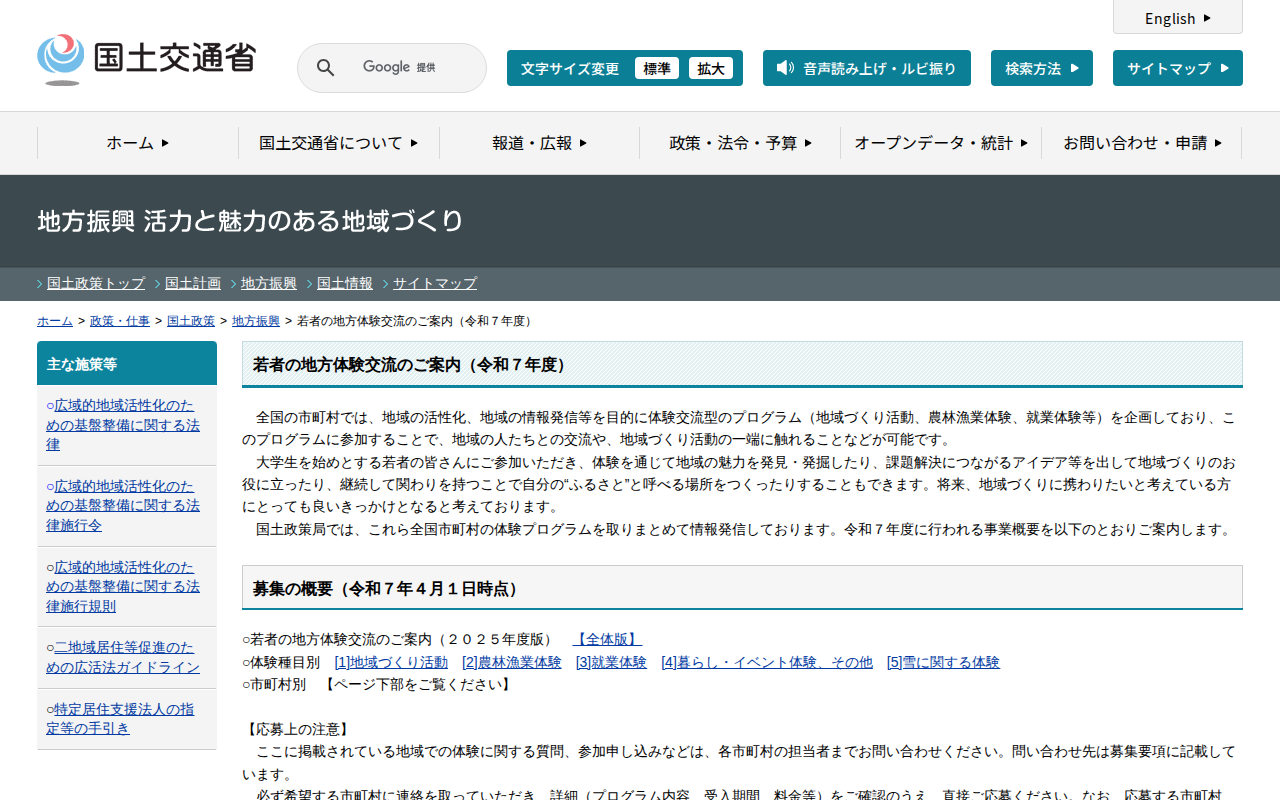The width and height of the screenshot is (1280, 800).
Task: Open the 二地域居住等促進 guideline sidebar link
Action: pos(126,657)
